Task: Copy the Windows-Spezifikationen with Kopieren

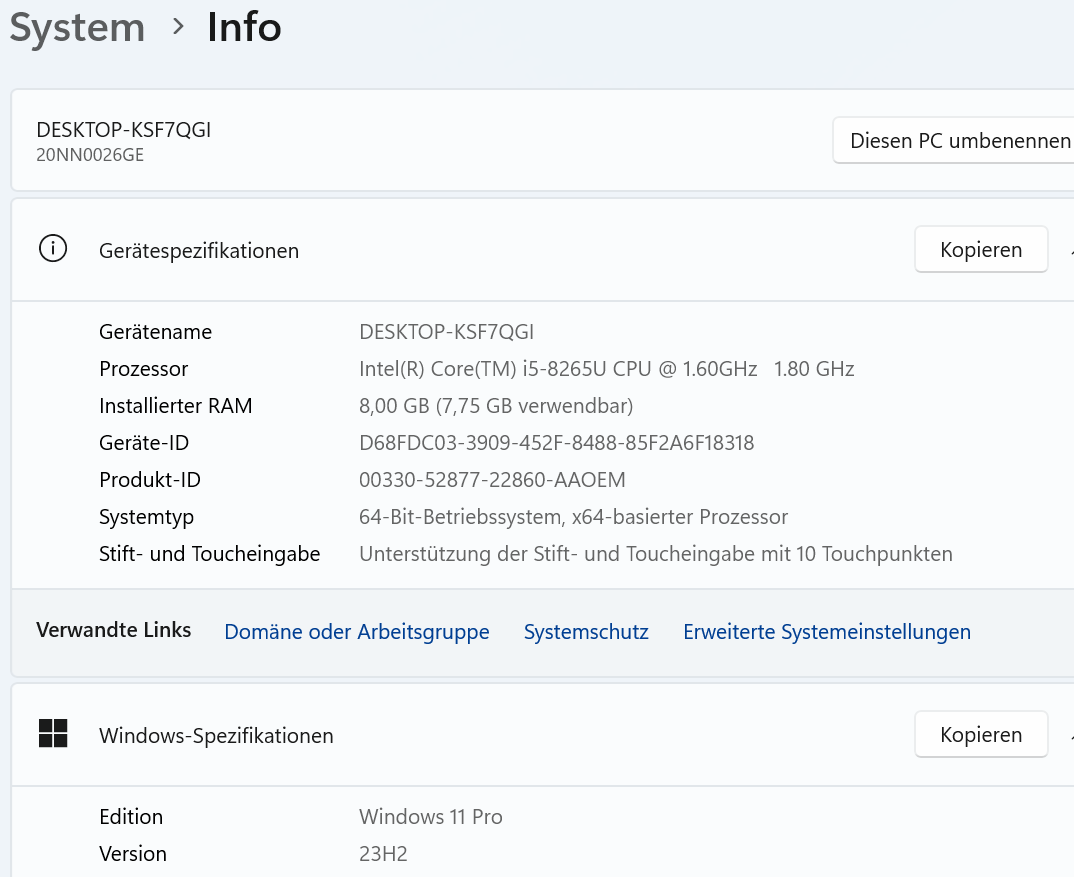Action: coord(981,734)
